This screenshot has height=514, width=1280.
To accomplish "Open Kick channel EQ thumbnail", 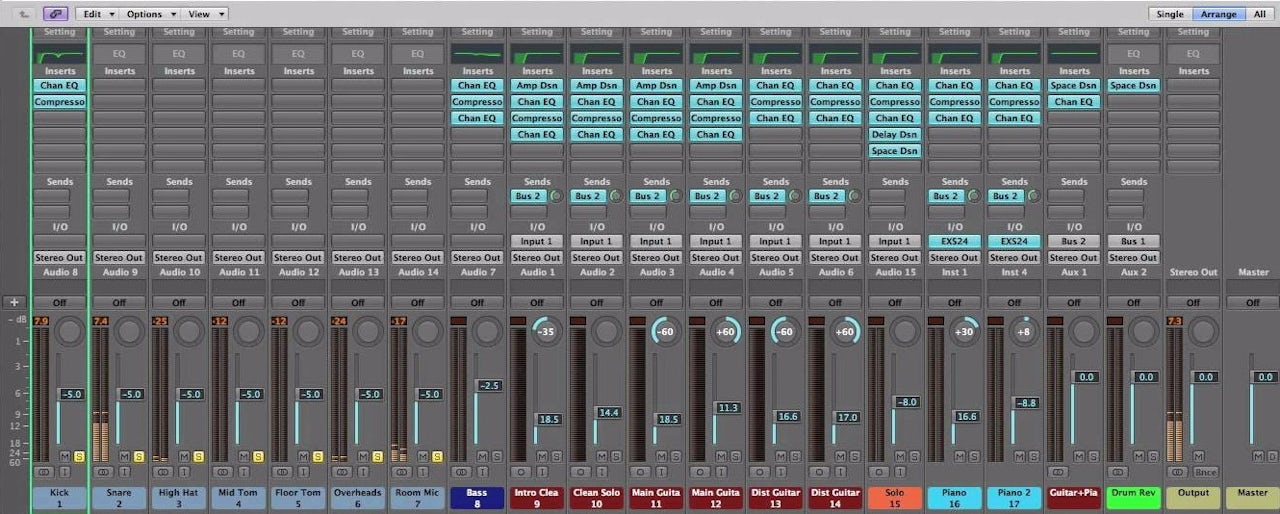I will [x=59, y=54].
